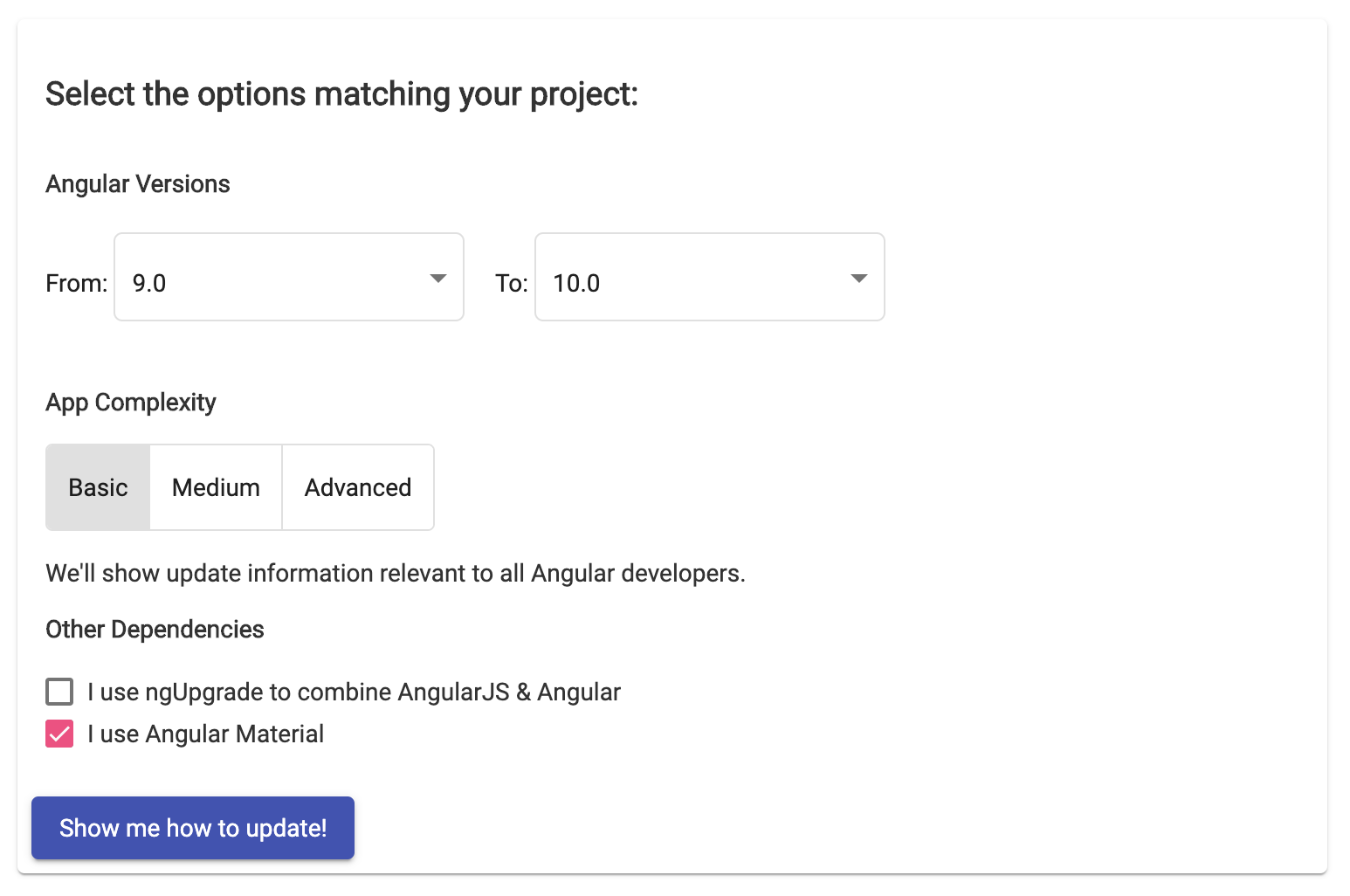The image size is (1350, 896).
Task: Click Show me how to update
Action: [192, 828]
